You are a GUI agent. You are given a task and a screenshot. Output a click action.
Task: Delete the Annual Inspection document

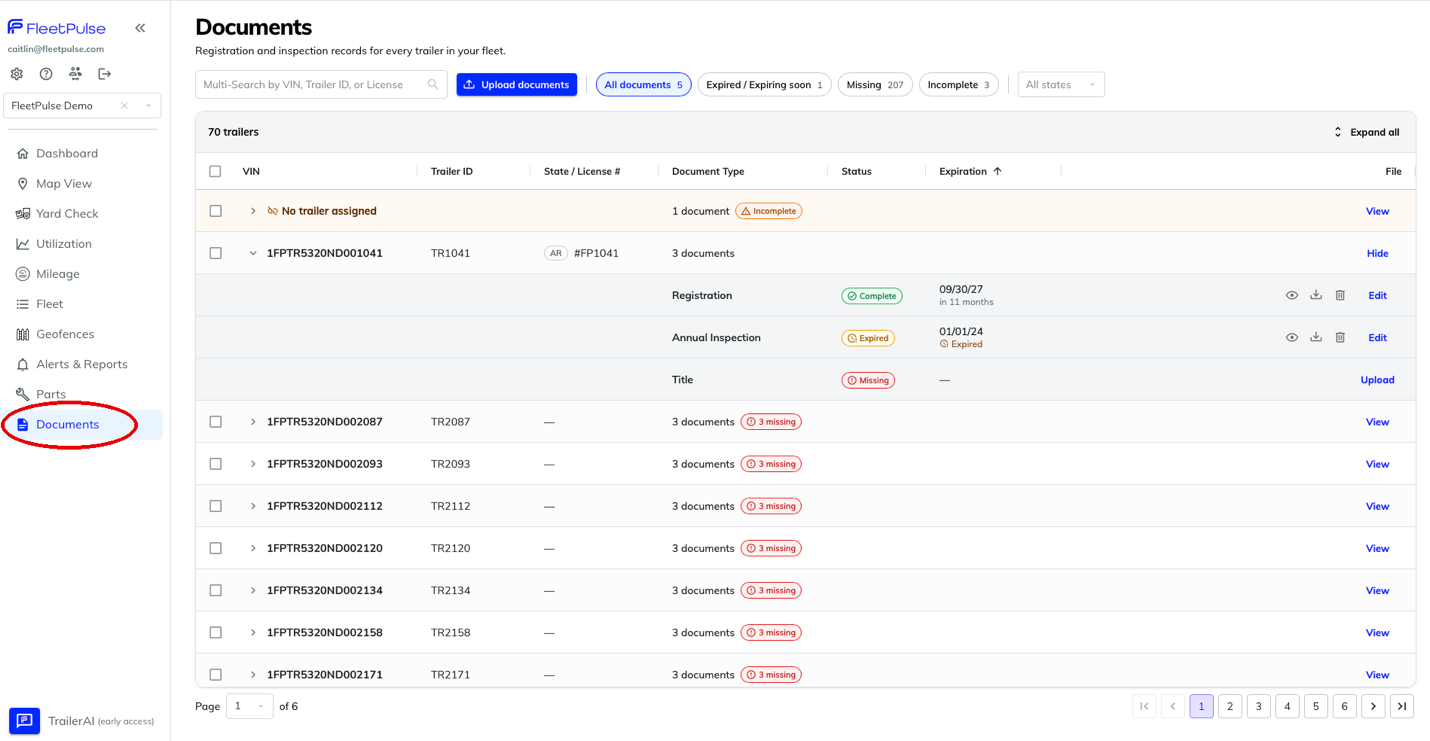pyautogui.click(x=1340, y=338)
